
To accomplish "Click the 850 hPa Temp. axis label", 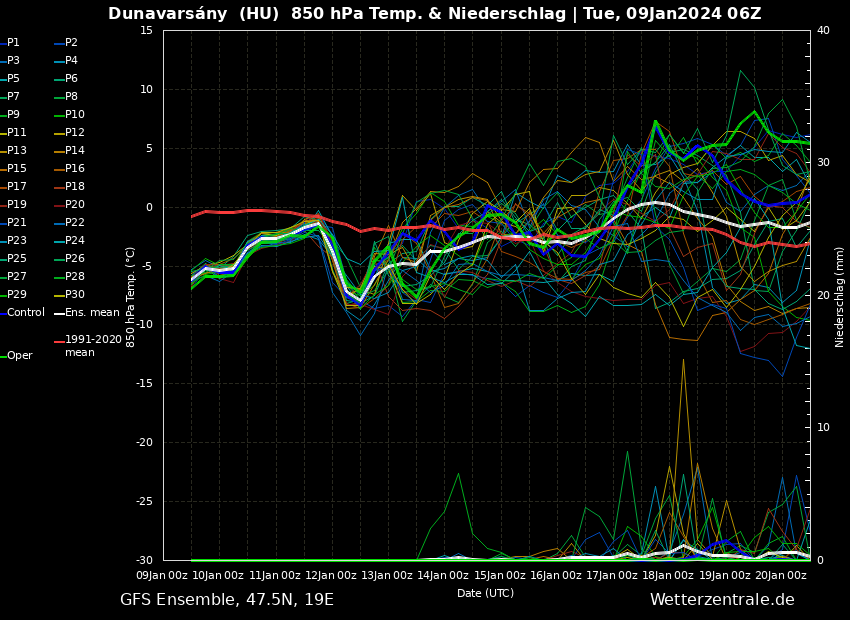I will [131, 296].
